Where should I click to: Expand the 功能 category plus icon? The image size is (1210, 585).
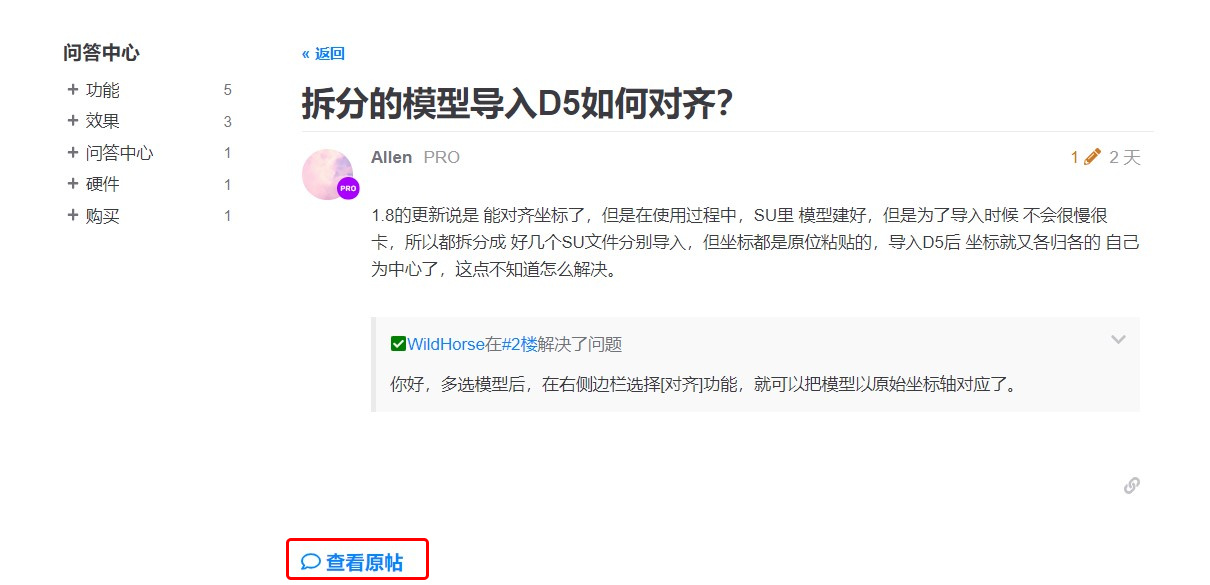click(72, 89)
